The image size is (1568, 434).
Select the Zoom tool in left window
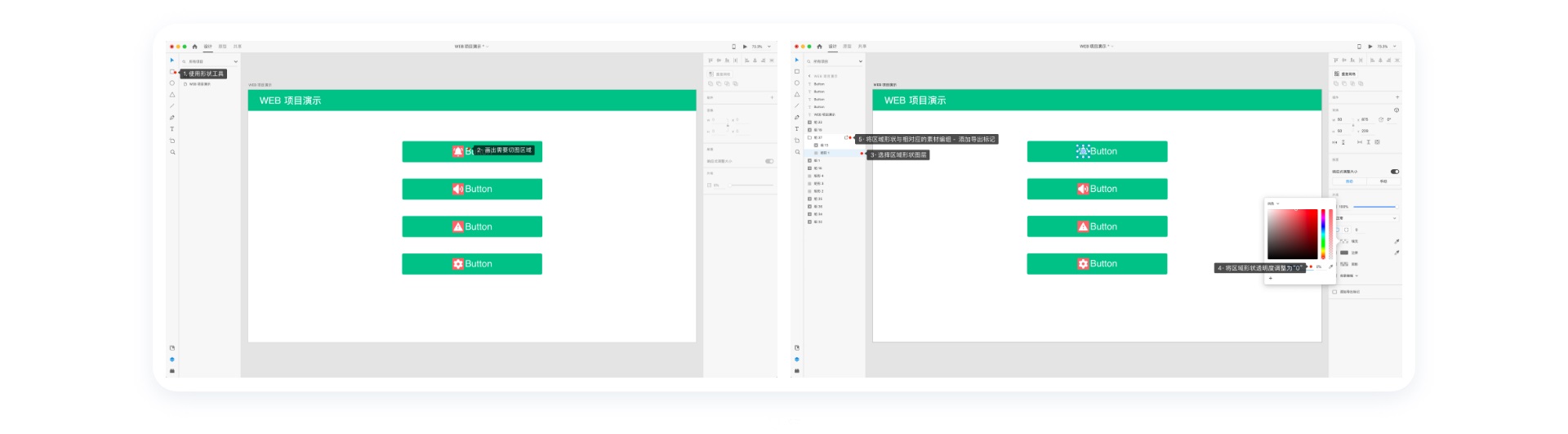click(x=172, y=152)
